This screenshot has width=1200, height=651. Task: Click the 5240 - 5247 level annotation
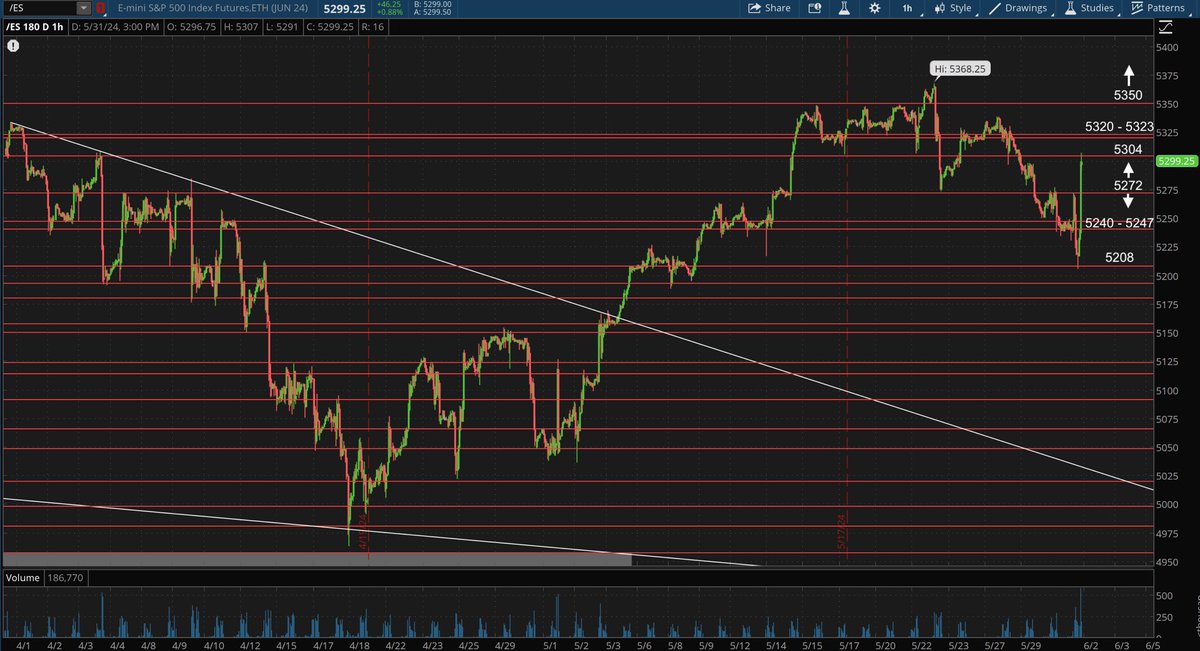point(1119,222)
